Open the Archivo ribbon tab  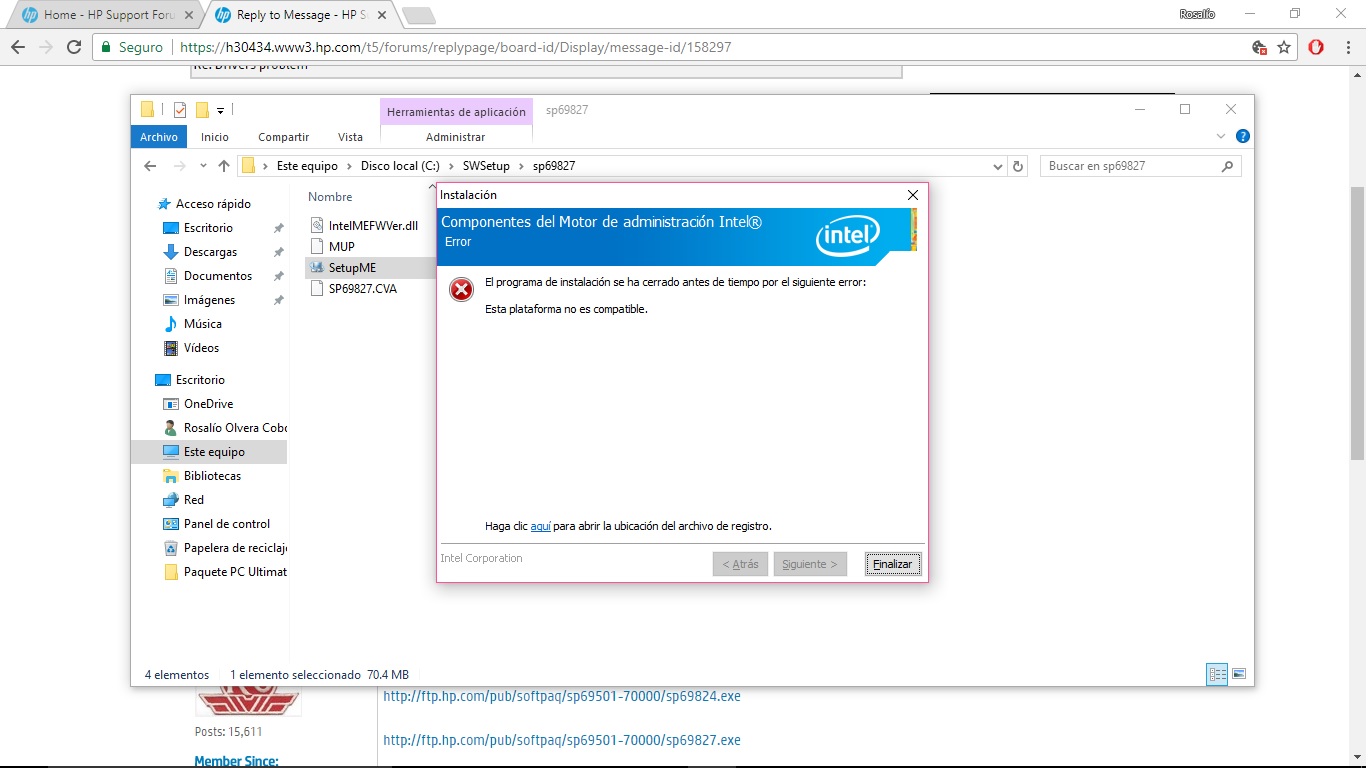click(x=159, y=137)
